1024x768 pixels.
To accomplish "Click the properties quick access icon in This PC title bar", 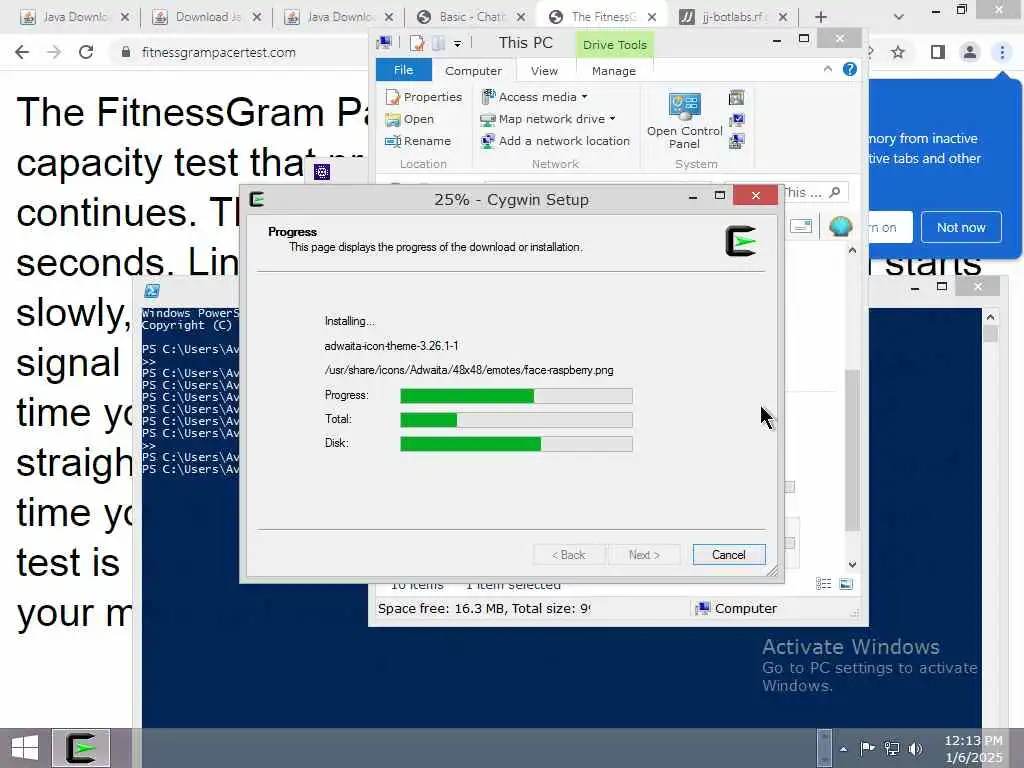I will 417,43.
